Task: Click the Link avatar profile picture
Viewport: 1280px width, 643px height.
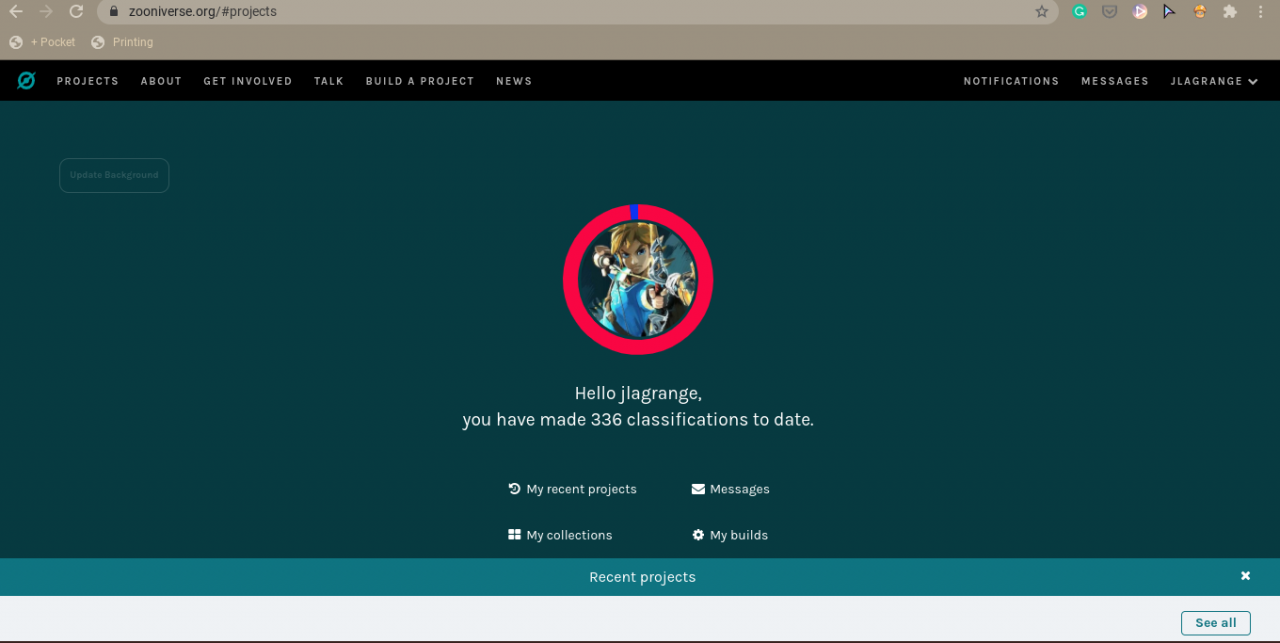Action: (x=638, y=279)
